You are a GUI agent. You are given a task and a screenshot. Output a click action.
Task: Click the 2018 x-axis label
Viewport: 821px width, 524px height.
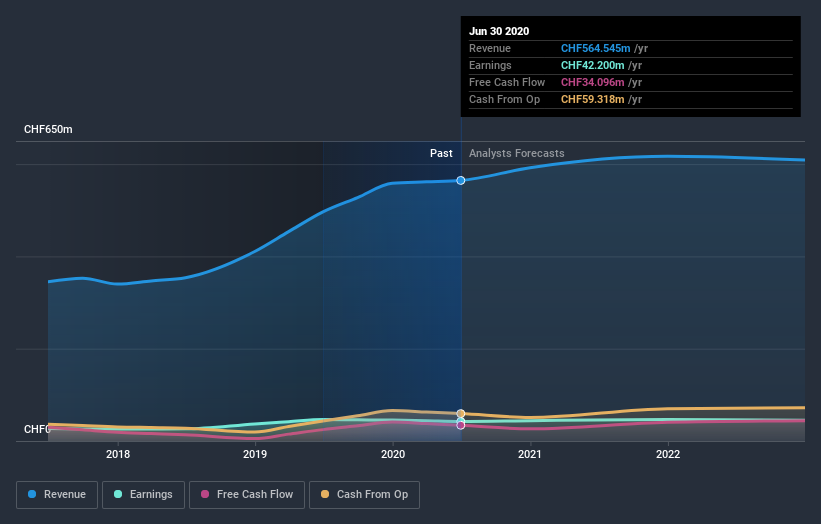tap(118, 454)
